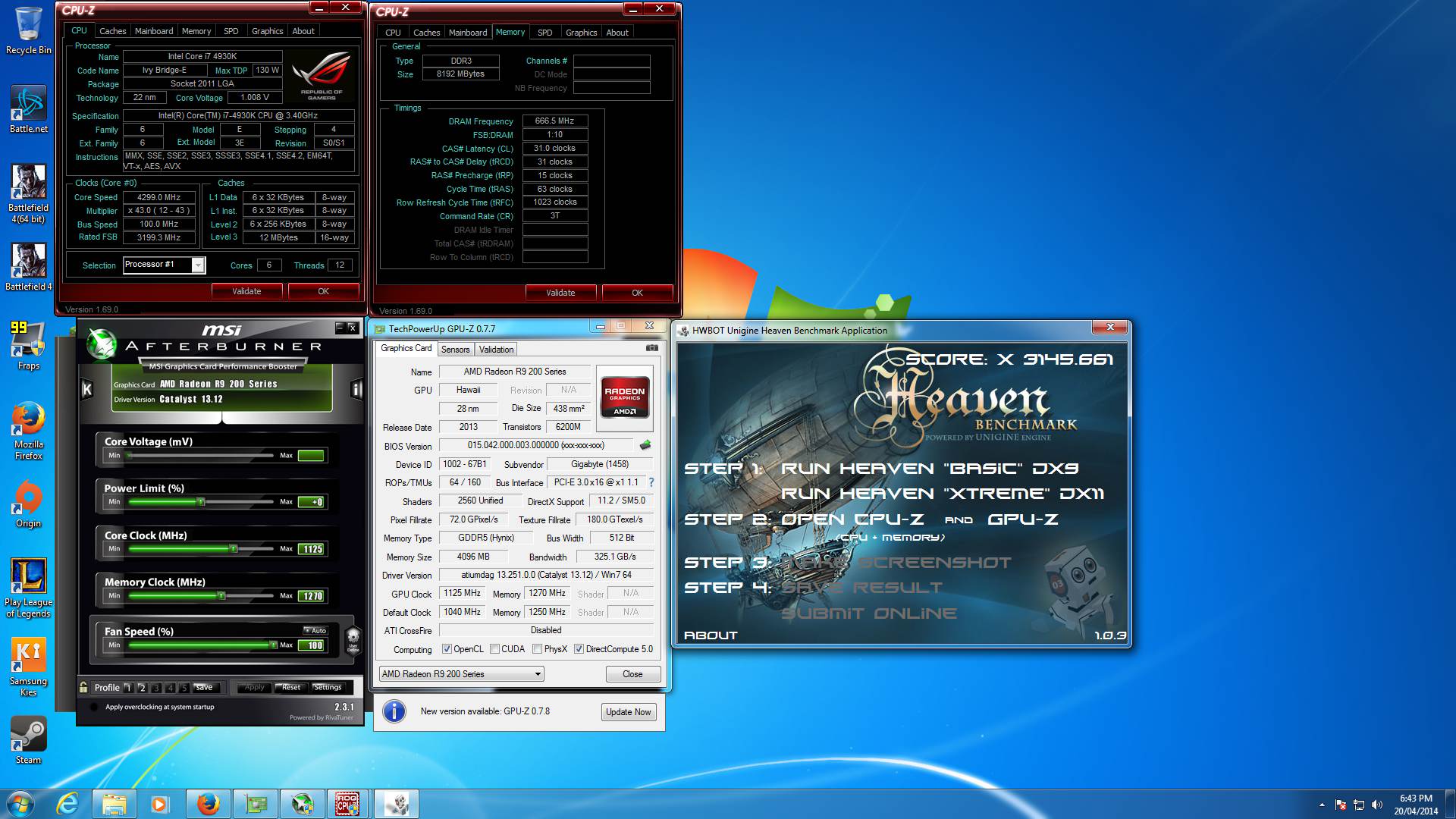Select the Battlefield 4 (64 bit) desktop icon

pyautogui.click(x=29, y=194)
